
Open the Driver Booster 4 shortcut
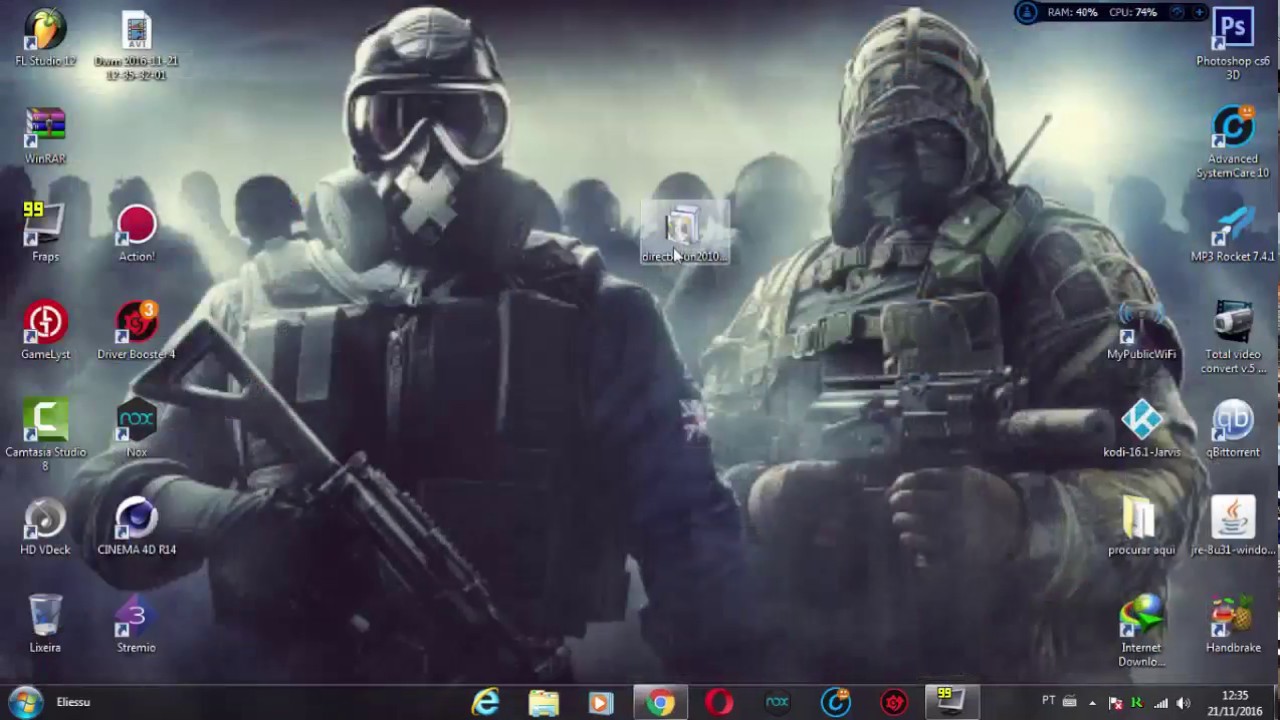(137, 330)
